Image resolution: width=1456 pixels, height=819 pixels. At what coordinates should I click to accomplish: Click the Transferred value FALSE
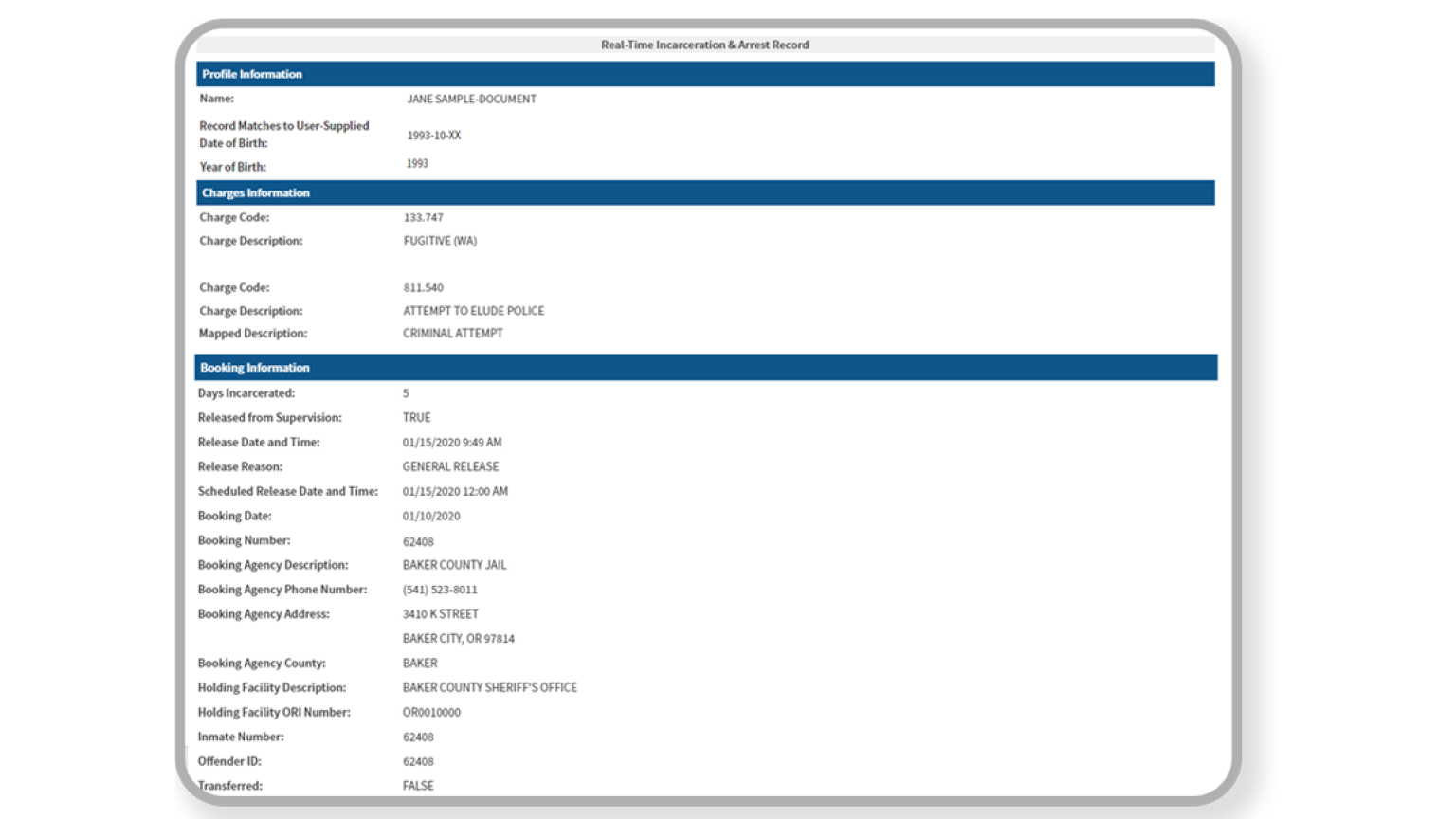pyautogui.click(x=418, y=786)
